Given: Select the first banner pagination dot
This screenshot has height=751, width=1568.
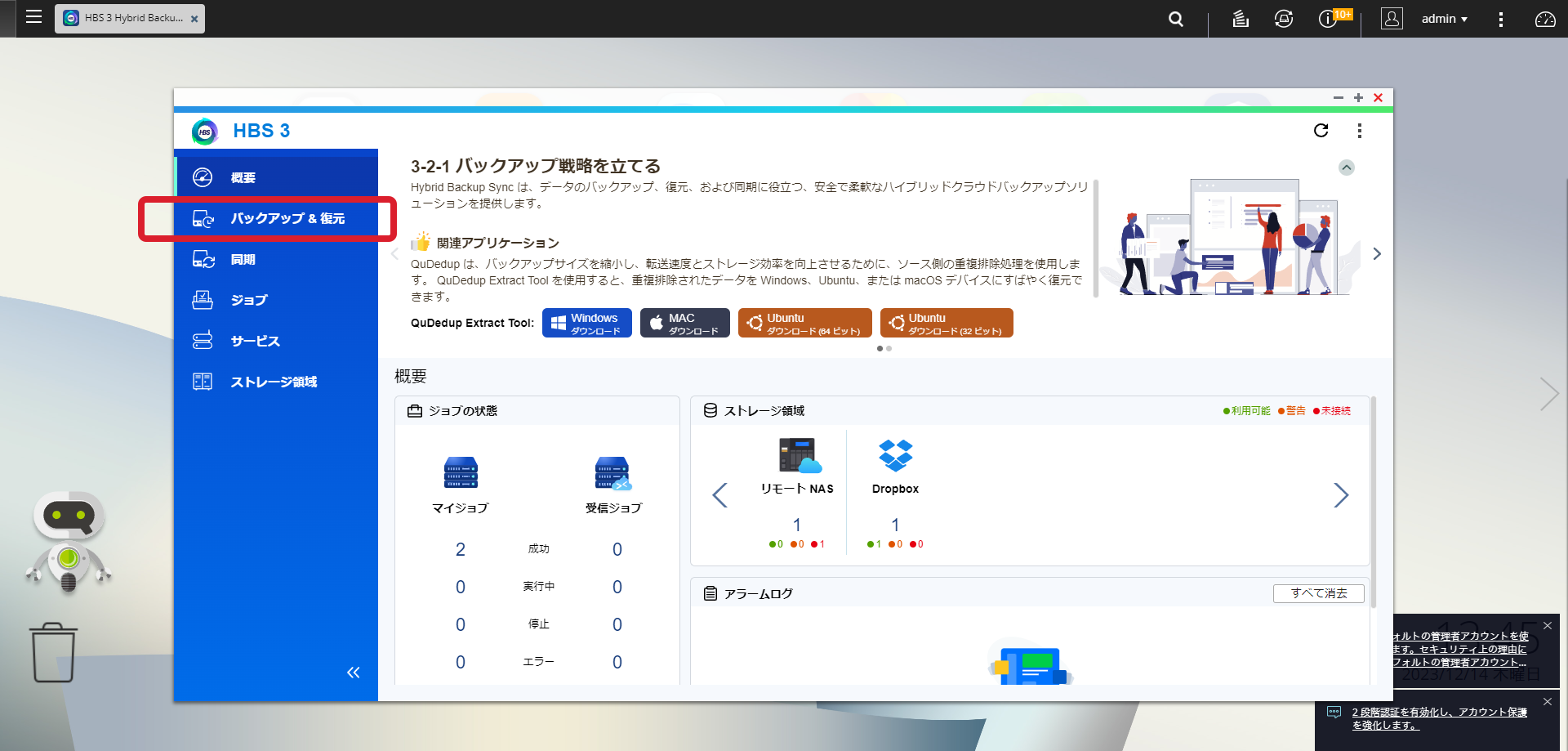Looking at the screenshot, I should [x=880, y=349].
